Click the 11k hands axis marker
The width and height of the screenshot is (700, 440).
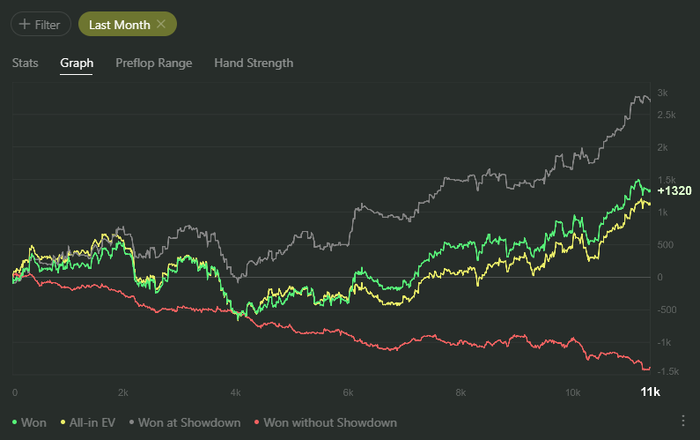tap(649, 392)
